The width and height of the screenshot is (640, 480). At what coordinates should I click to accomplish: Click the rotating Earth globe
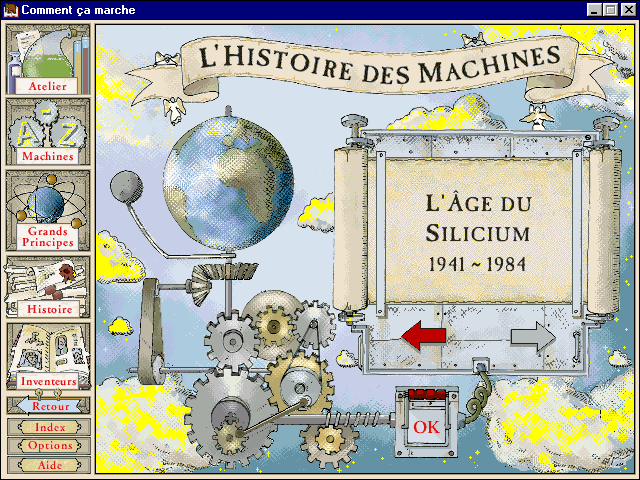(x=229, y=182)
